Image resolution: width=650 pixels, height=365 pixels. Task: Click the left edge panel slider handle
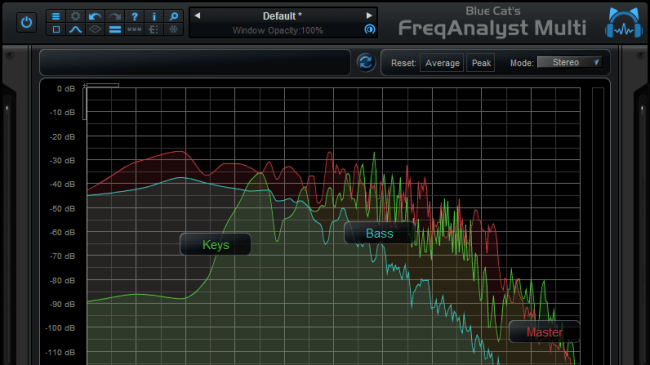7,108
